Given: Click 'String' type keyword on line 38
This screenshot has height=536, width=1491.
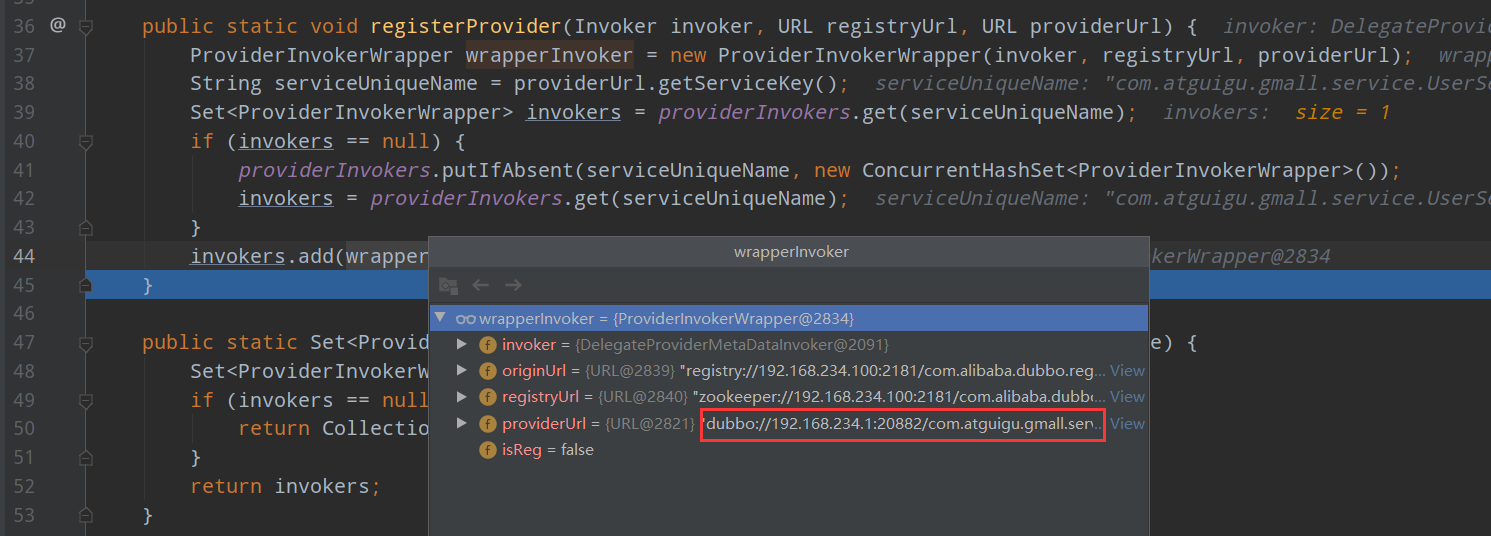Looking at the screenshot, I should click(x=226, y=84).
